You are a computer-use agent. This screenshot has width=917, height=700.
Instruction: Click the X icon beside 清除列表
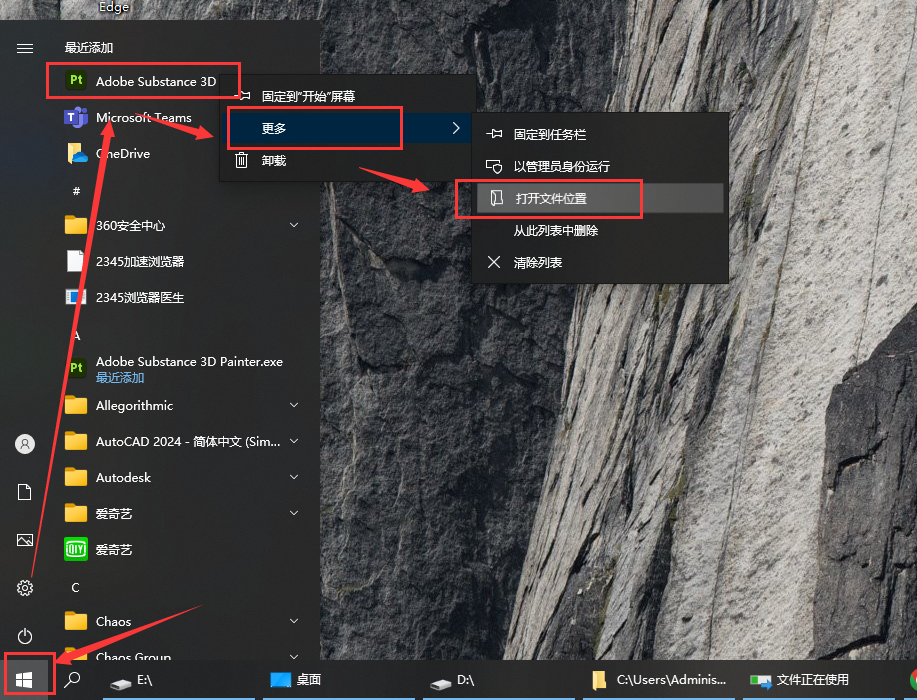(x=494, y=263)
